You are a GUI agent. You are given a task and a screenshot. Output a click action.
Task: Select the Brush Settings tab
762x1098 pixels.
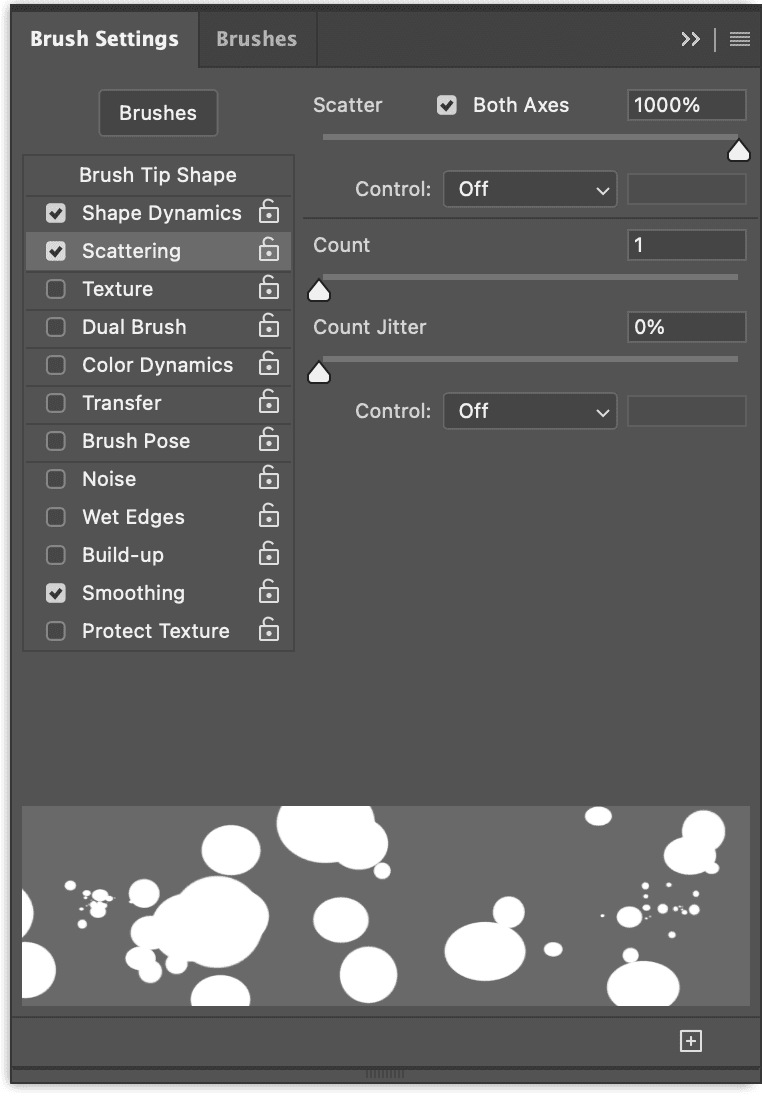click(104, 38)
